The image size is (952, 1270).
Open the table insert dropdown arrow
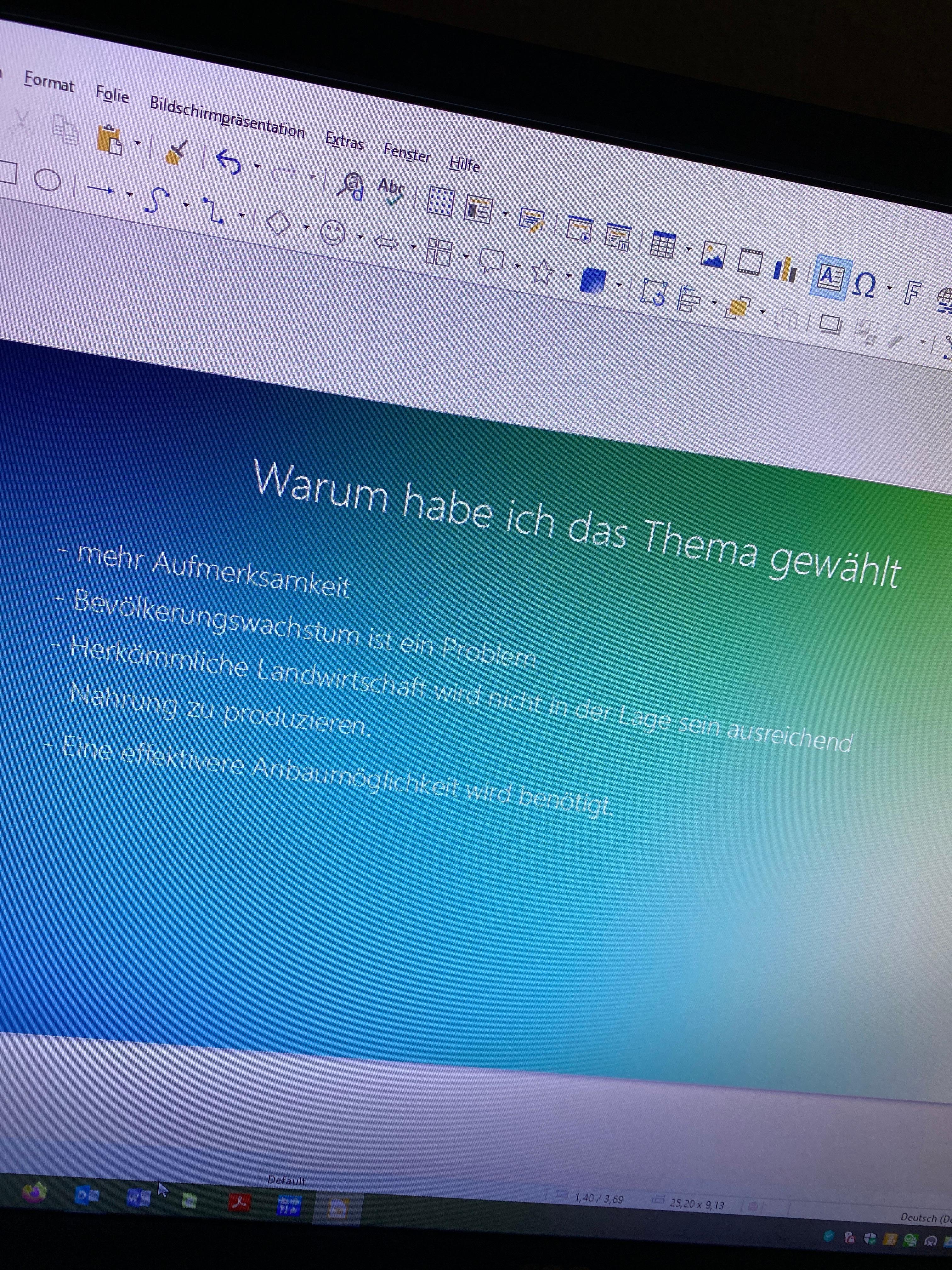(688, 249)
